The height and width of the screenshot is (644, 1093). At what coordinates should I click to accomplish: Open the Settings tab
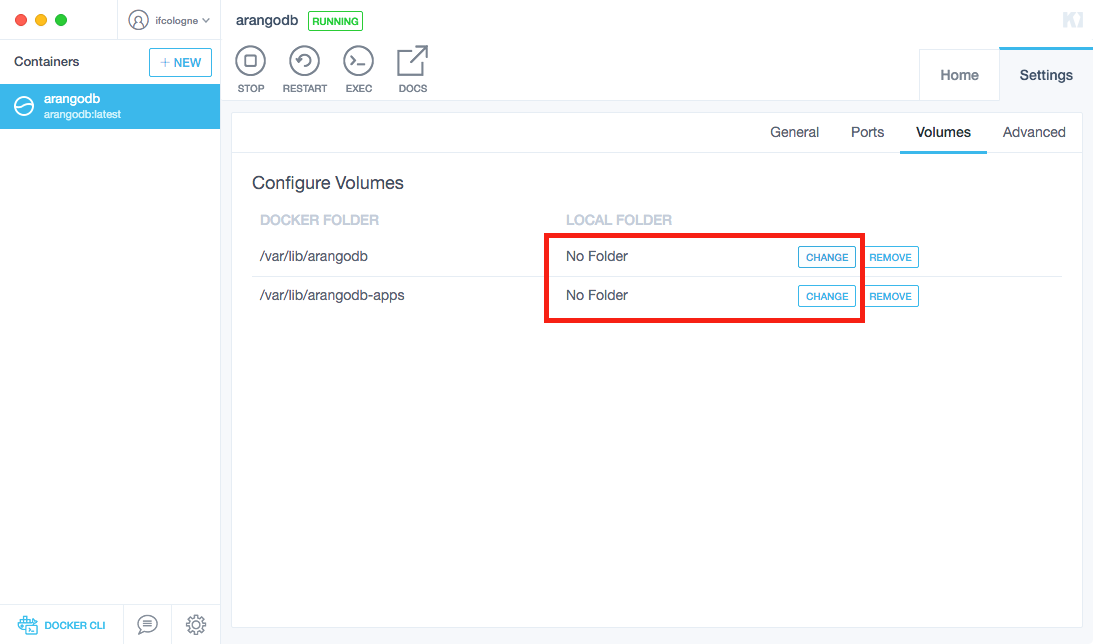[1045, 75]
